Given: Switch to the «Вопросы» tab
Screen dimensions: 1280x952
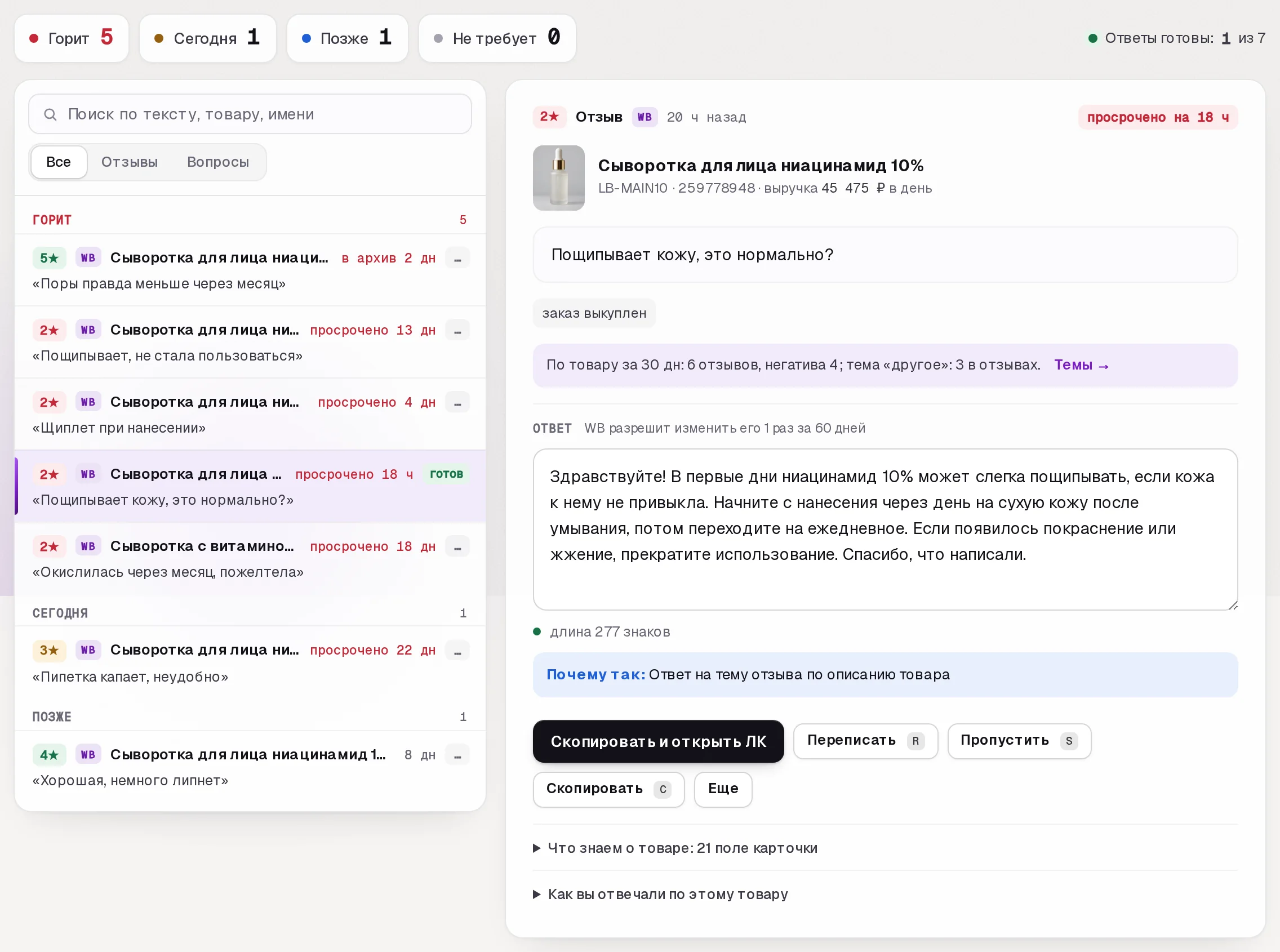Looking at the screenshot, I should (218, 162).
